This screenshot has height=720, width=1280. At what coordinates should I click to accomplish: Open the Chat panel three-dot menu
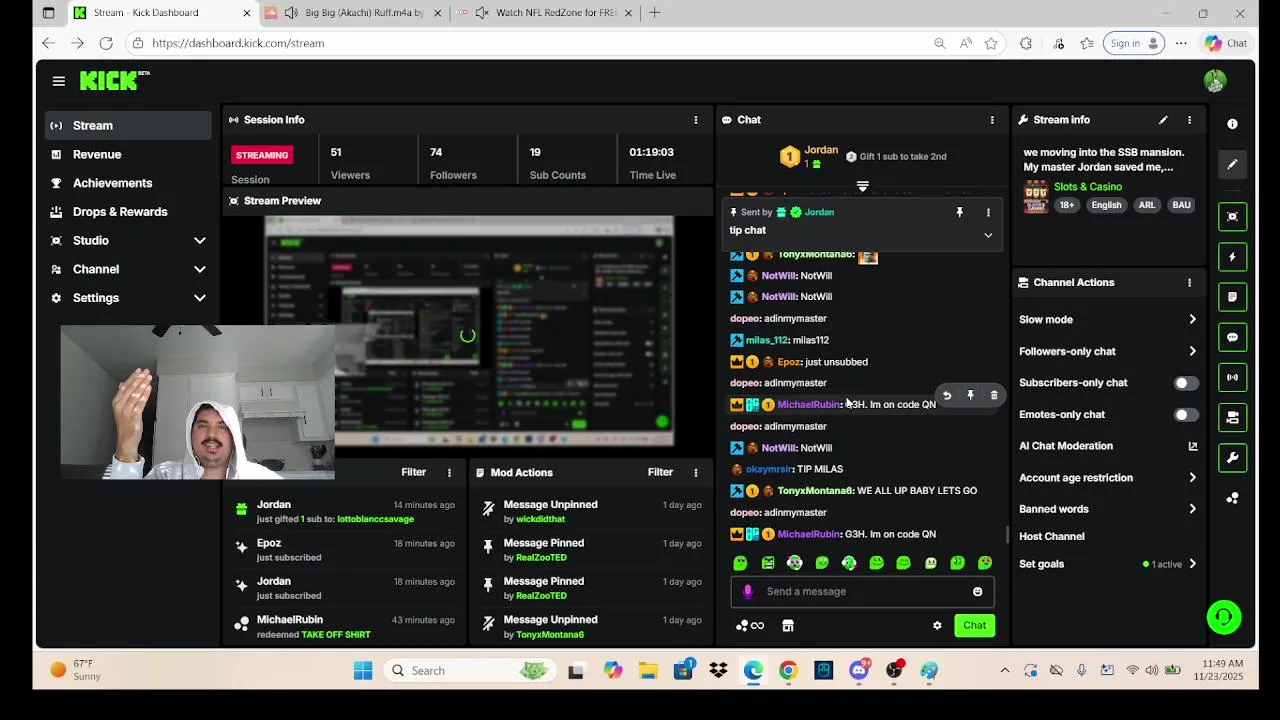[992, 120]
